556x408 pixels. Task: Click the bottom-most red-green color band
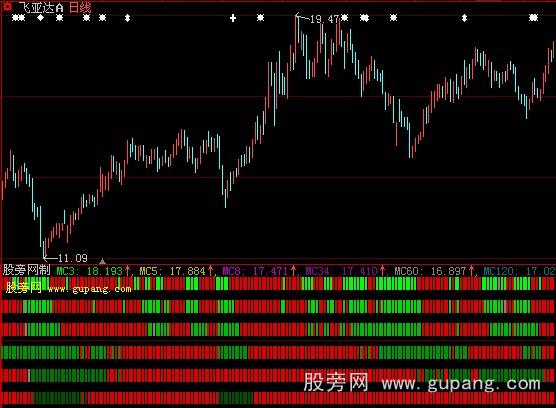click(x=278, y=398)
